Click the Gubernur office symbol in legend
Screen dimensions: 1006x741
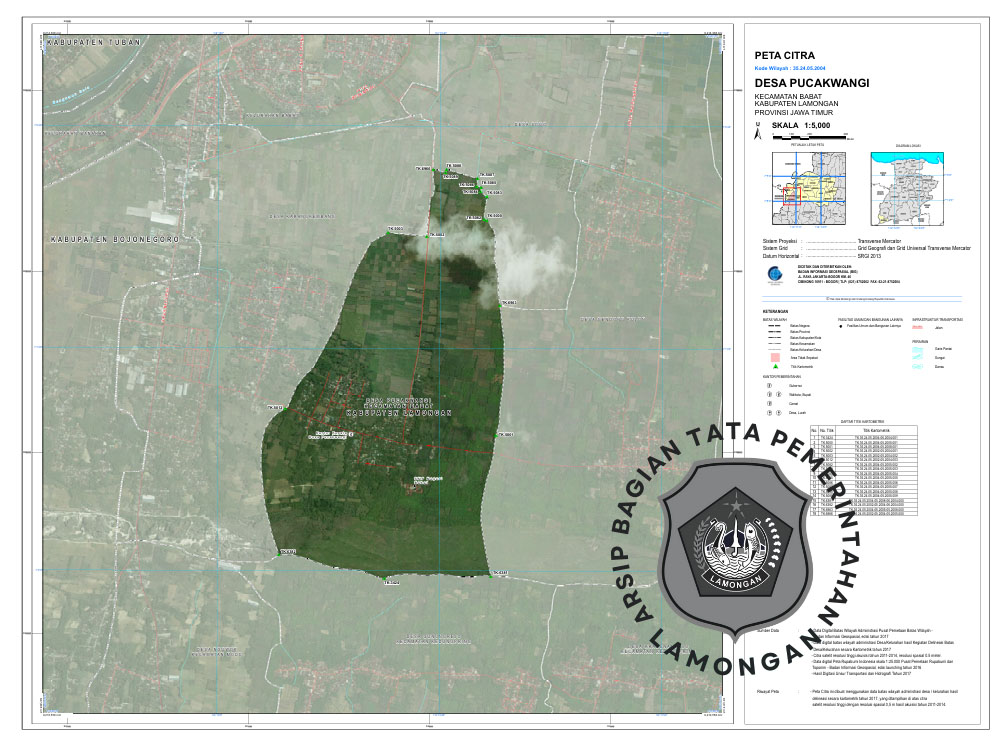(770, 384)
